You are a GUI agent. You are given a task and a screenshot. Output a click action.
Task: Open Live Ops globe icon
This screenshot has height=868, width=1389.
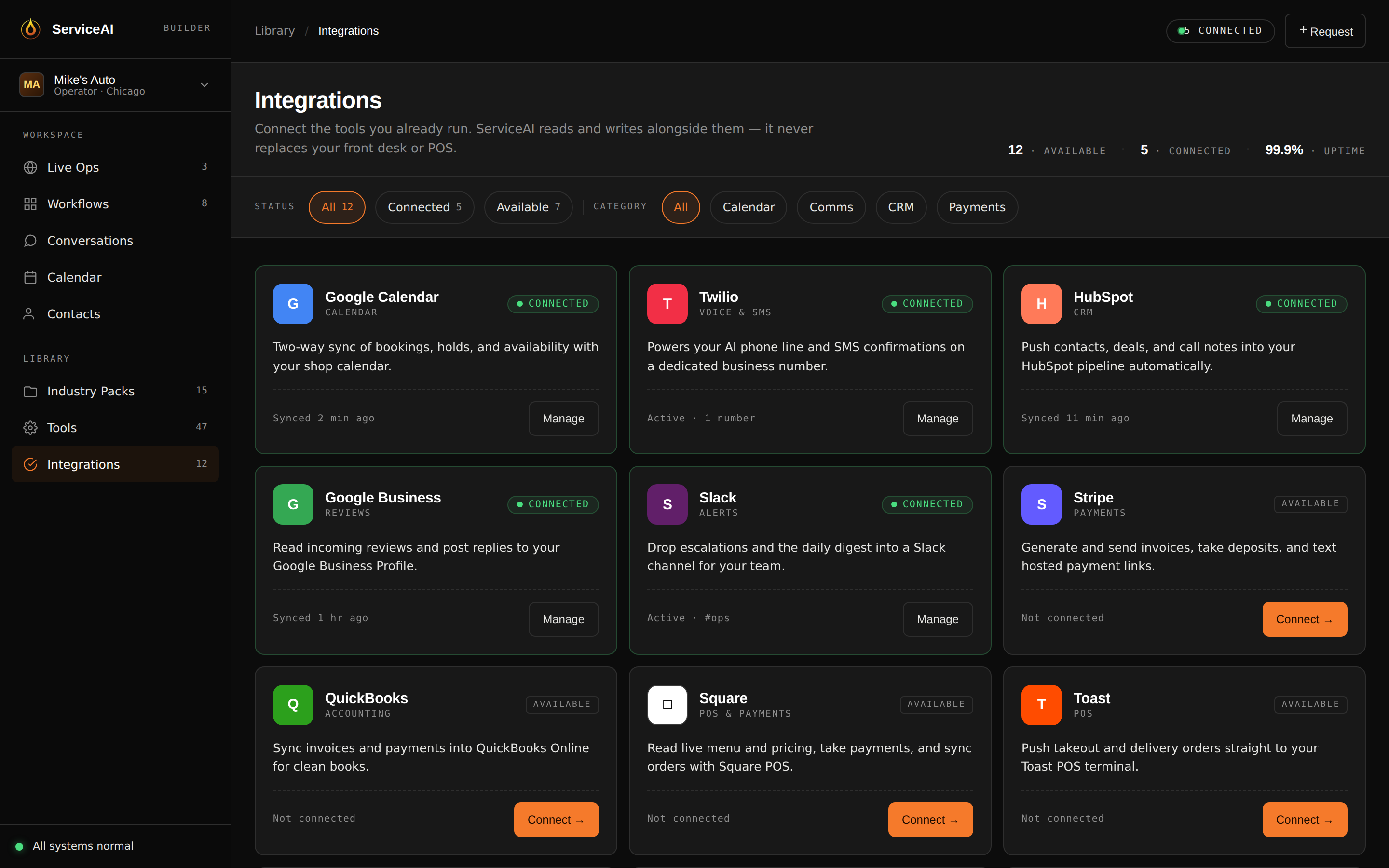tap(30, 167)
